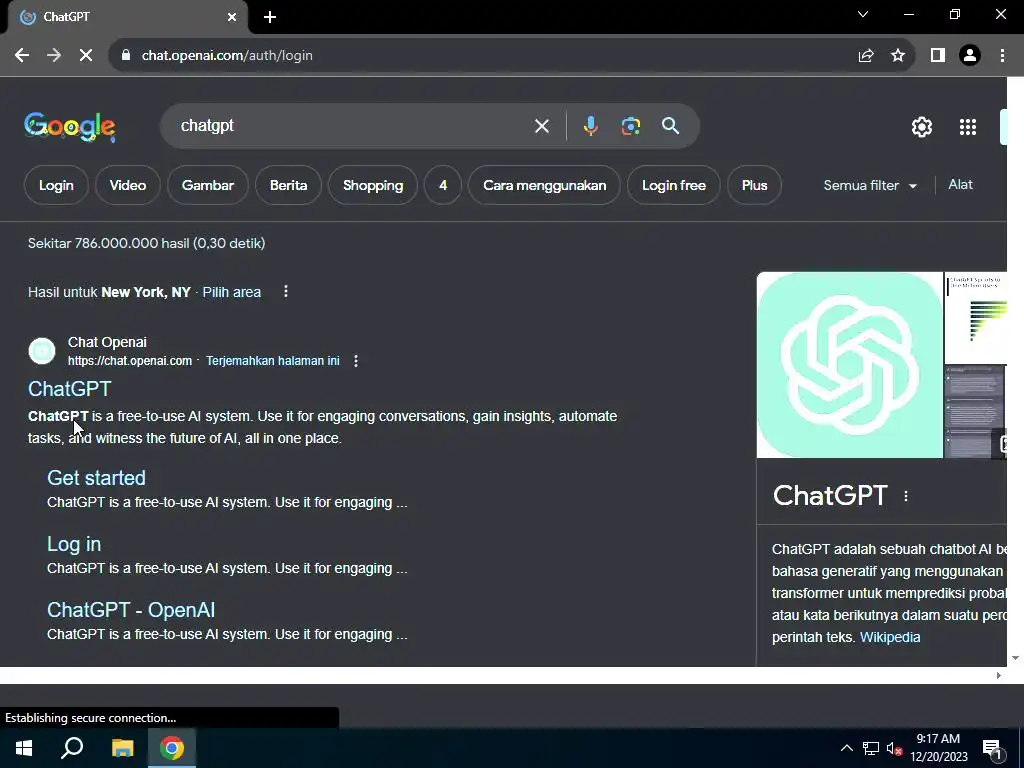Screen dimensions: 1024x768
Task: Click into the search box containing chatgpt
Action: 353,125
